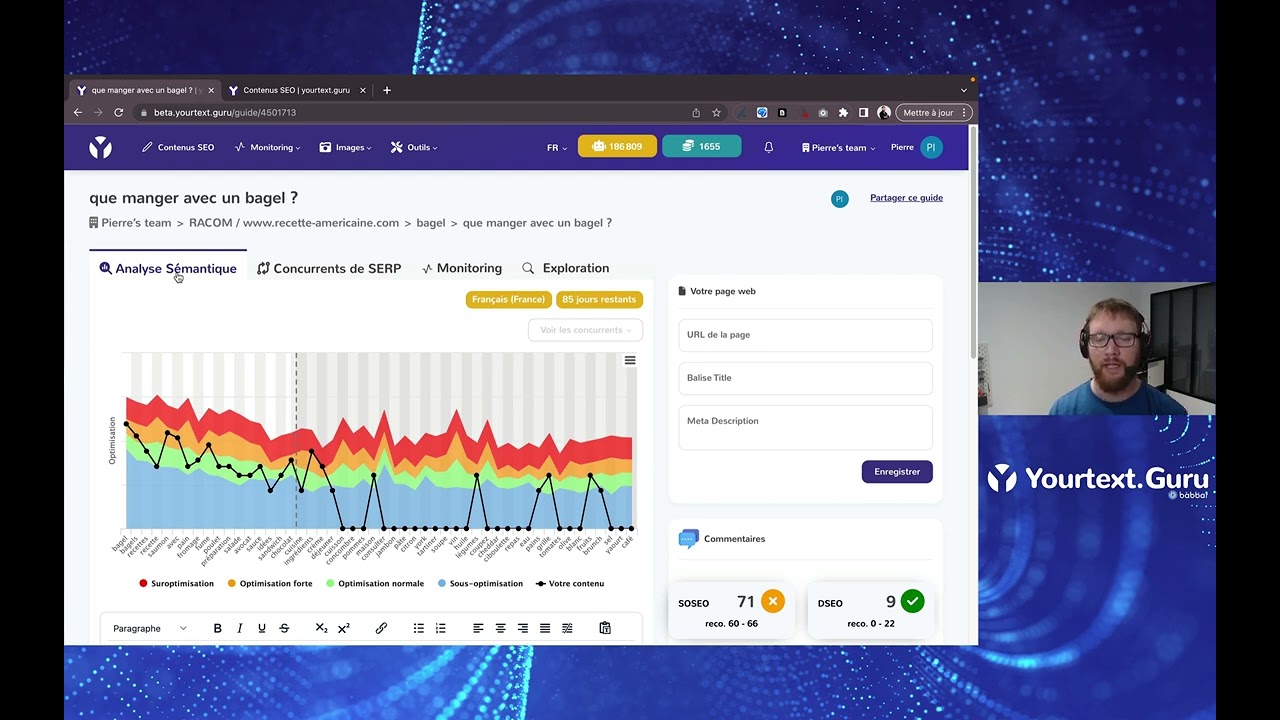The image size is (1280, 720).
Task: Hide Votre contenu line via legend
Action: (x=570, y=583)
